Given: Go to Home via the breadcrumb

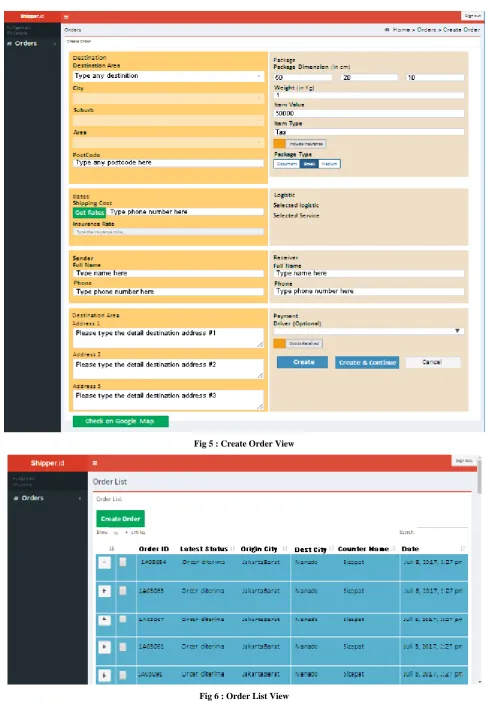Looking at the screenshot, I should [x=401, y=30].
